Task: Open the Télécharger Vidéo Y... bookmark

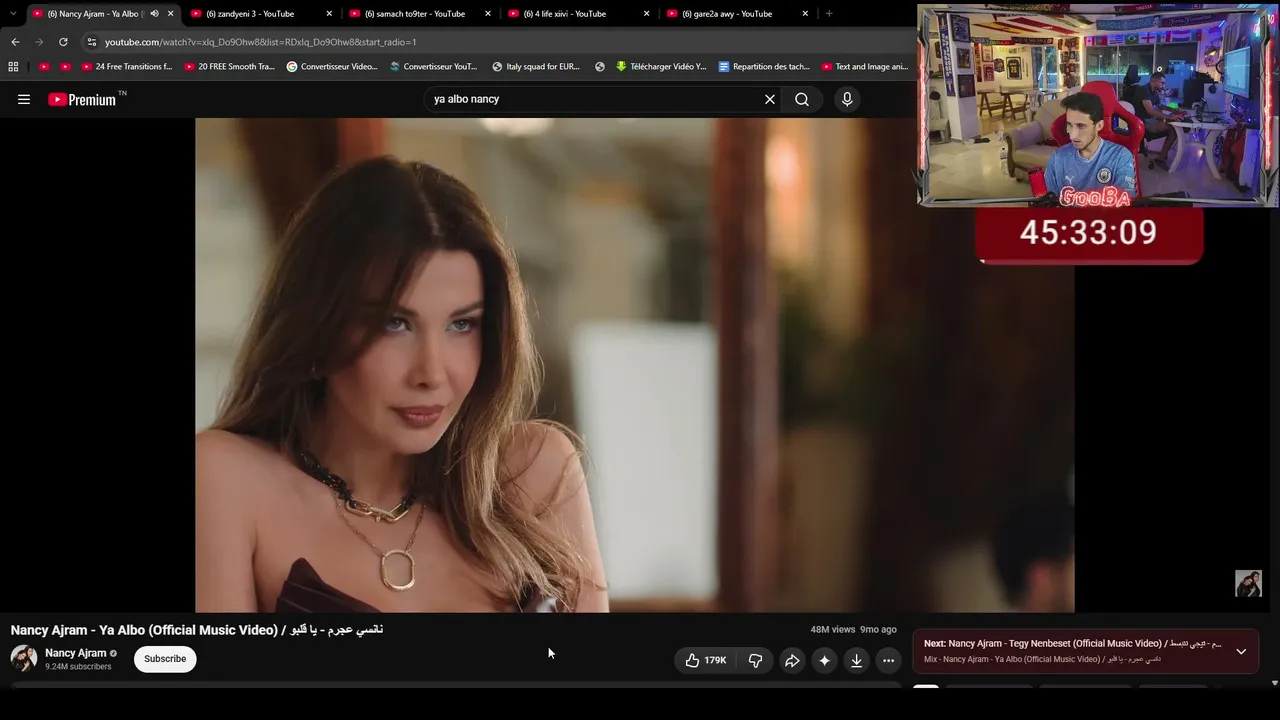Action: 661,67
